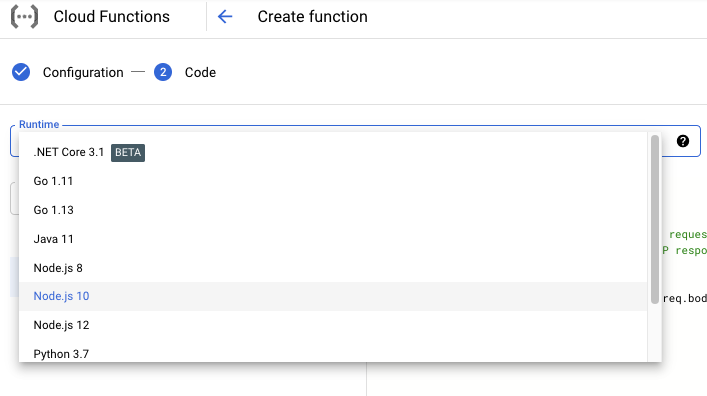
Task: Pick Node.js 12 runtime
Action: [x=333, y=325]
